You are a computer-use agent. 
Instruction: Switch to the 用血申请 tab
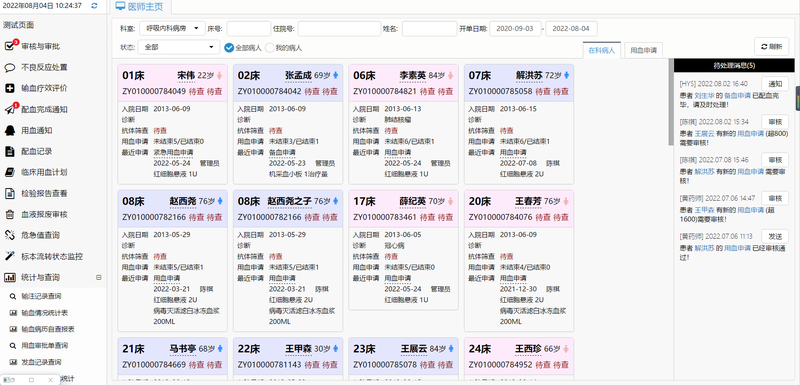(643, 50)
